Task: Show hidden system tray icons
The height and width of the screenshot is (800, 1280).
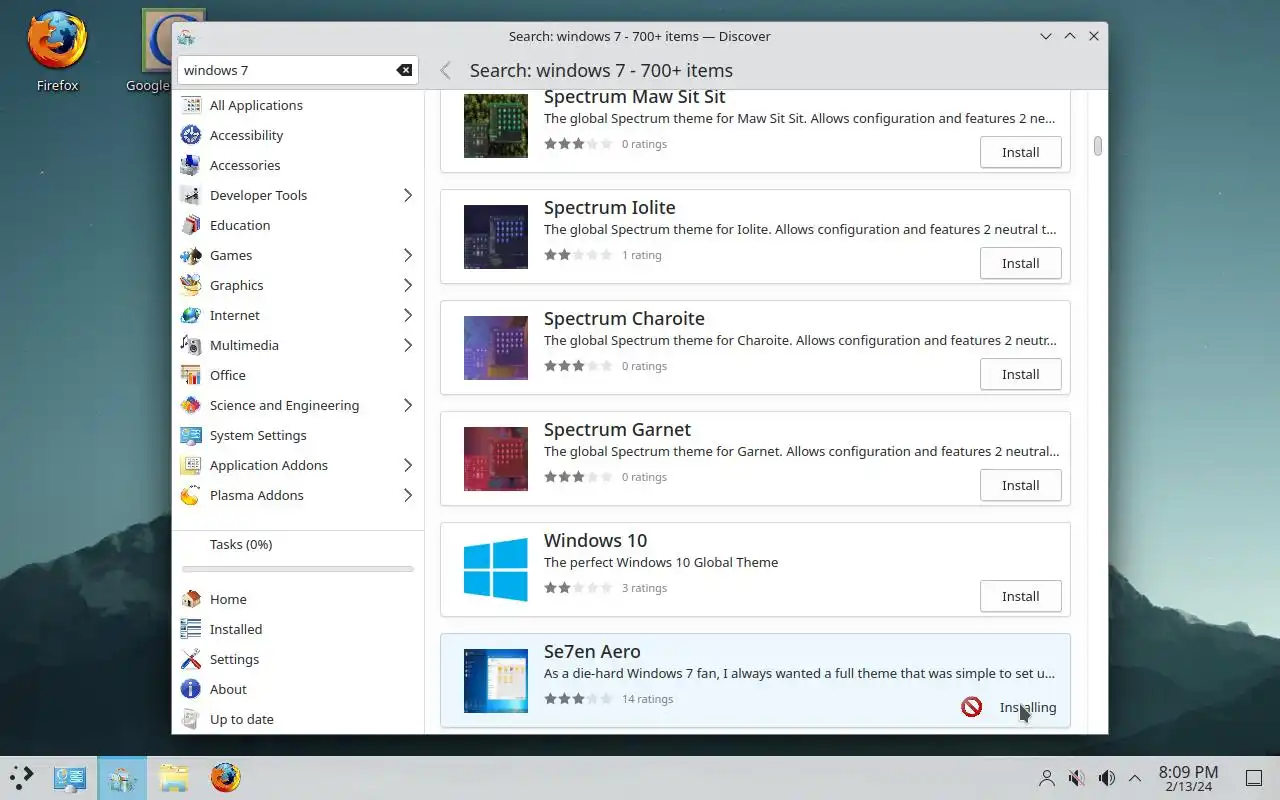Action: coord(1135,778)
